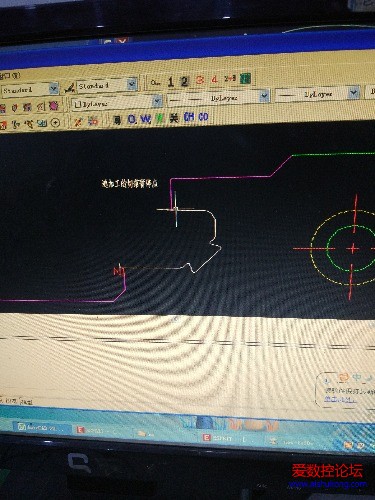Click the 2+8 toolbar icon

tap(230, 79)
